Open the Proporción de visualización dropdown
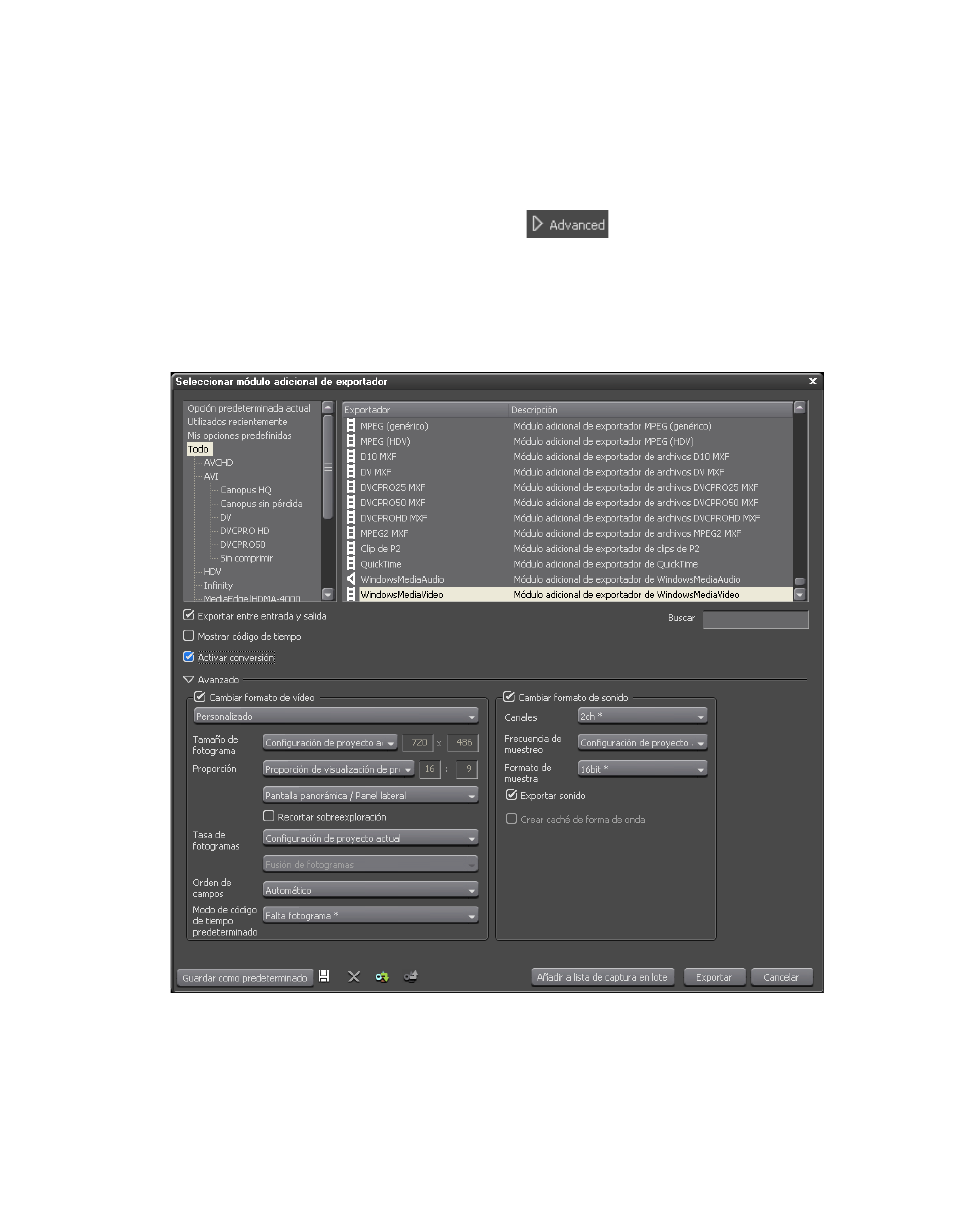 (338, 769)
